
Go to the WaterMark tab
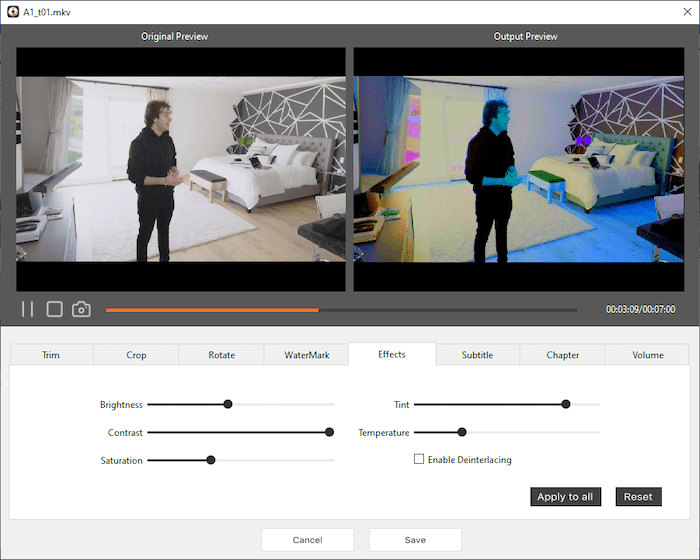(x=306, y=355)
